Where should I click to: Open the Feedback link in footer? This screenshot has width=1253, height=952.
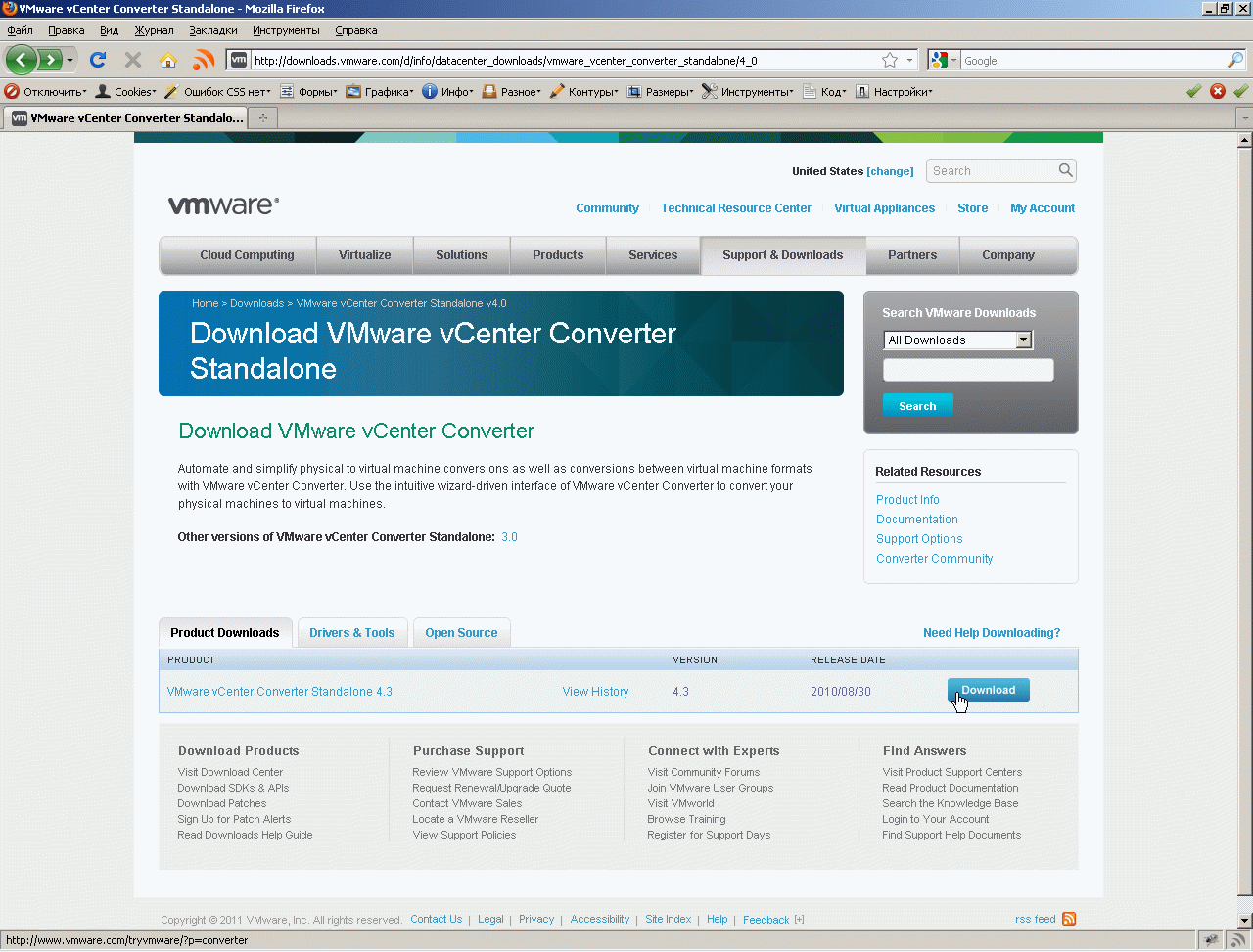(766, 920)
